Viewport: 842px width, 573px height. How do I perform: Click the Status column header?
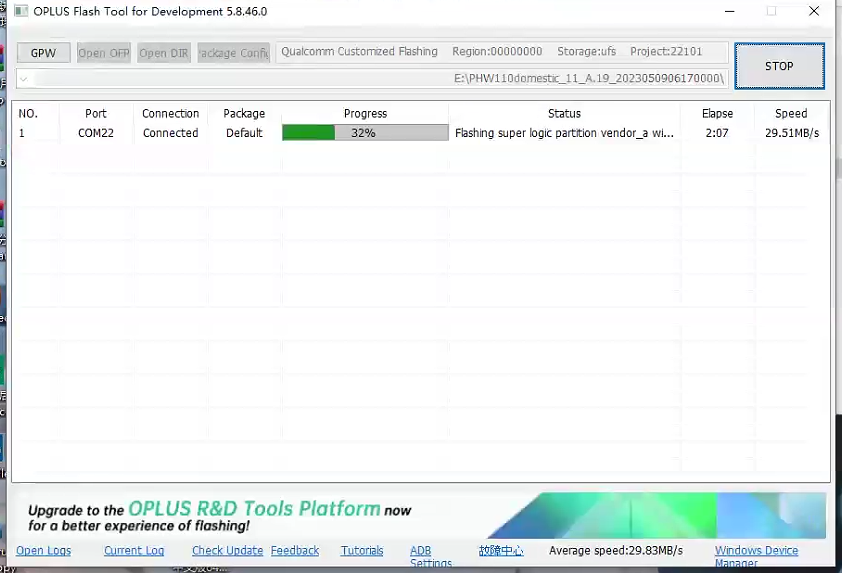coord(564,113)
